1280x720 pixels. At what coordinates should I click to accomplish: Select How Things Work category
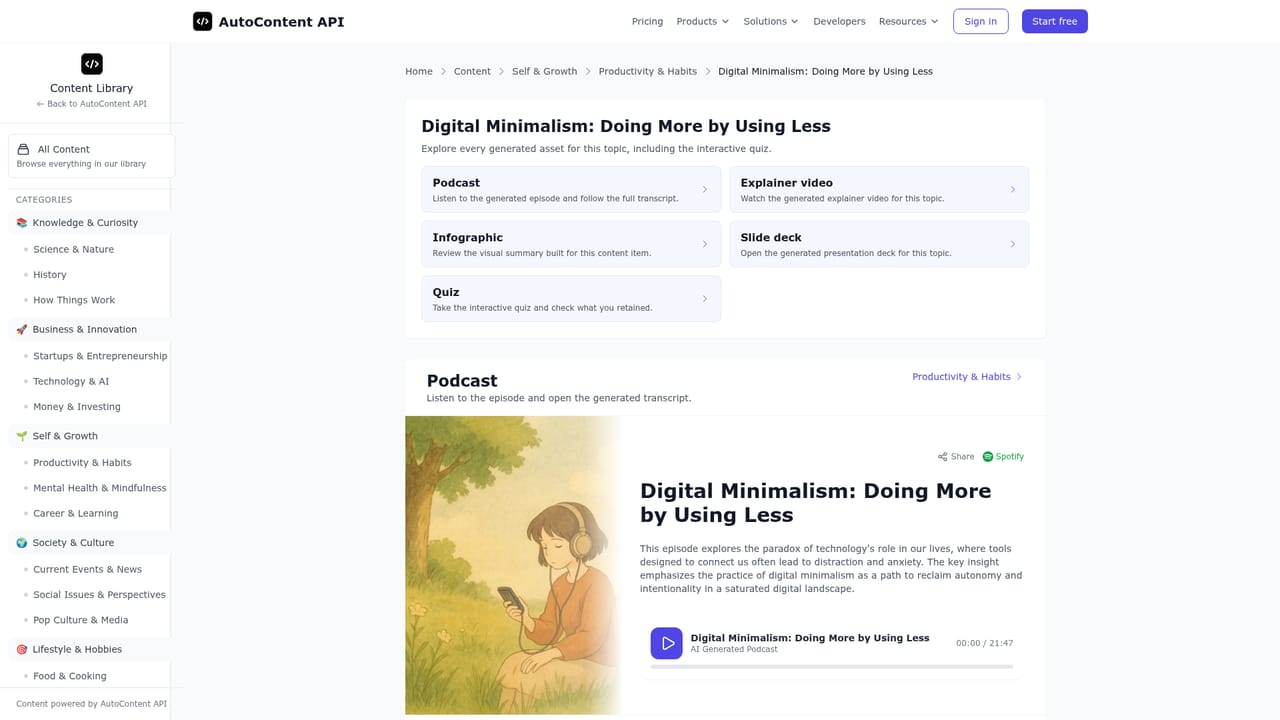(x=74, y=300)
